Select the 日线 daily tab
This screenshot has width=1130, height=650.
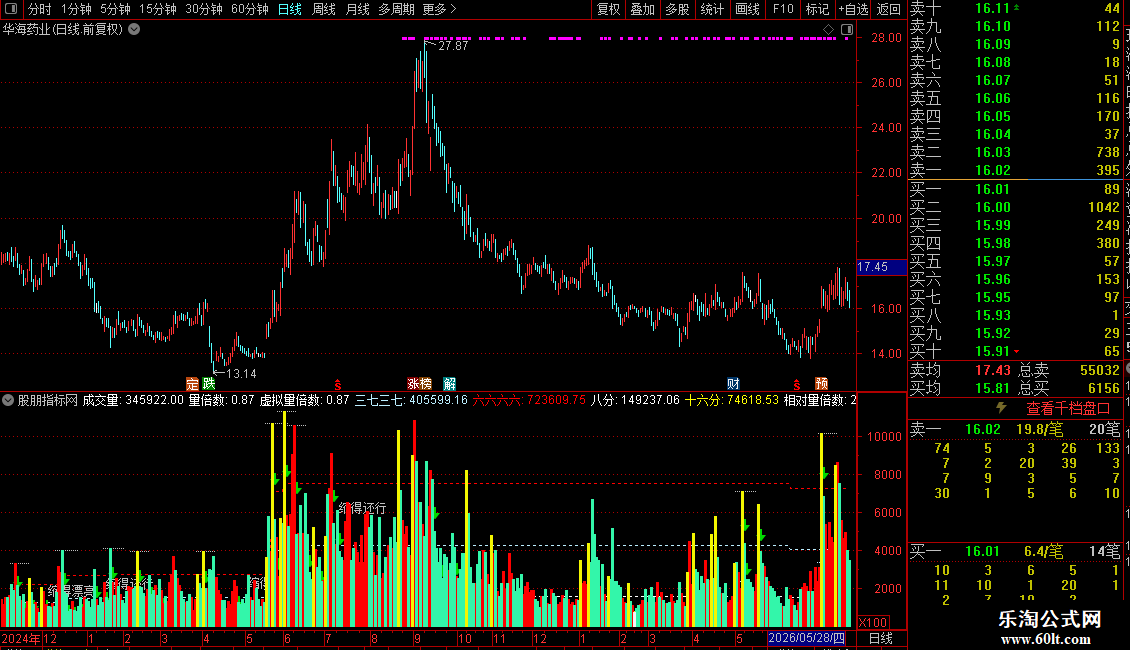point(290,9)
